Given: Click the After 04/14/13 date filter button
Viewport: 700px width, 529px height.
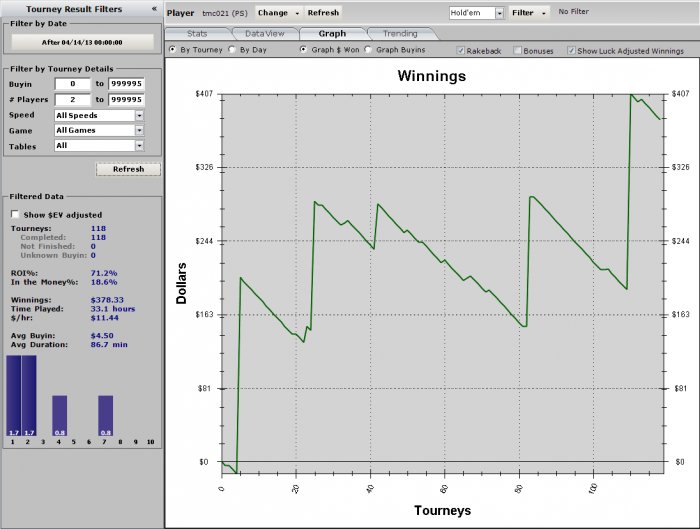Looking at the screenshot, I should (x=81, y=43).
